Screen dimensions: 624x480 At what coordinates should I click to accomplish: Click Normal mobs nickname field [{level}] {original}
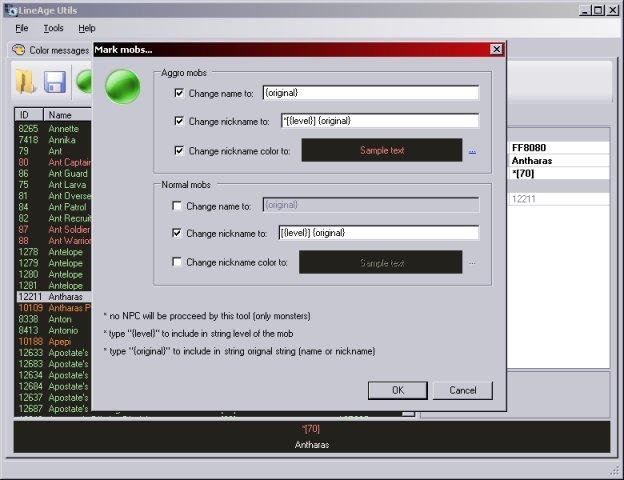[x=378, y=233]
